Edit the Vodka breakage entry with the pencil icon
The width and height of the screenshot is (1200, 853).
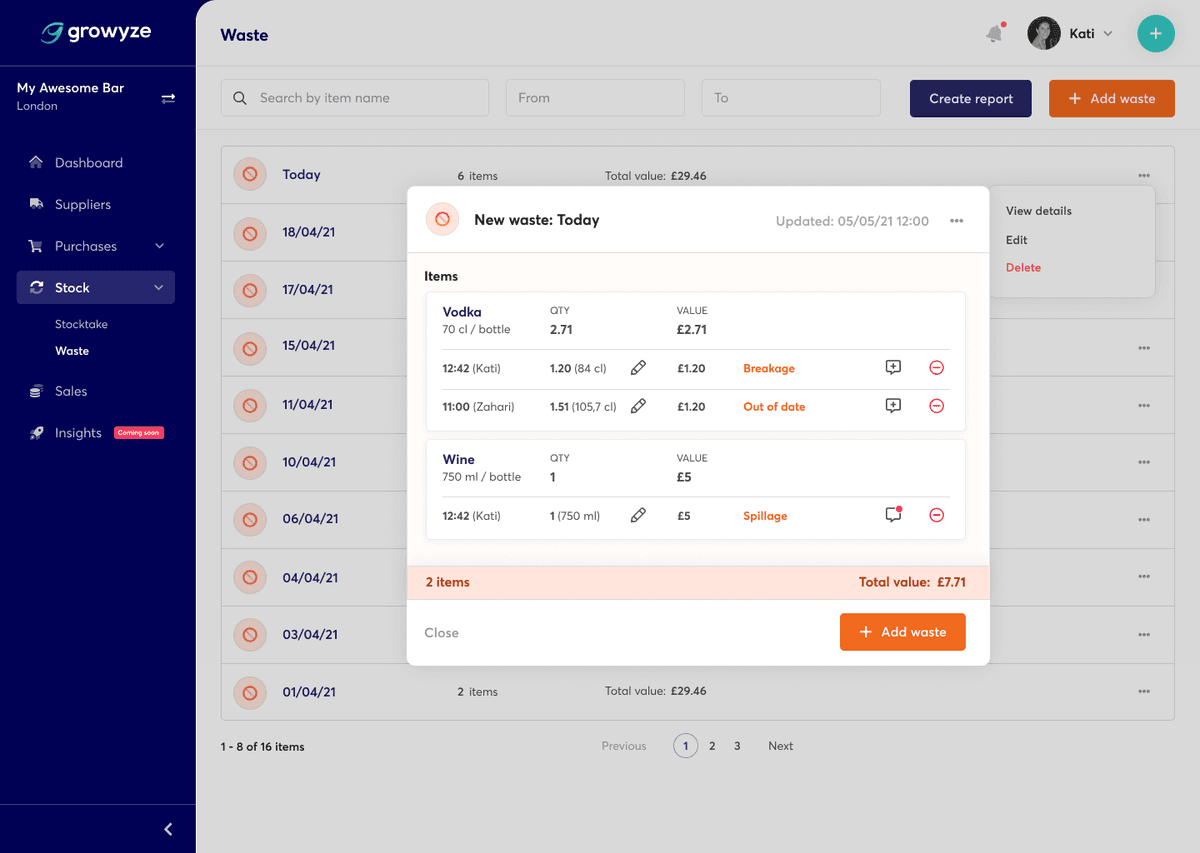click(639, 368)
